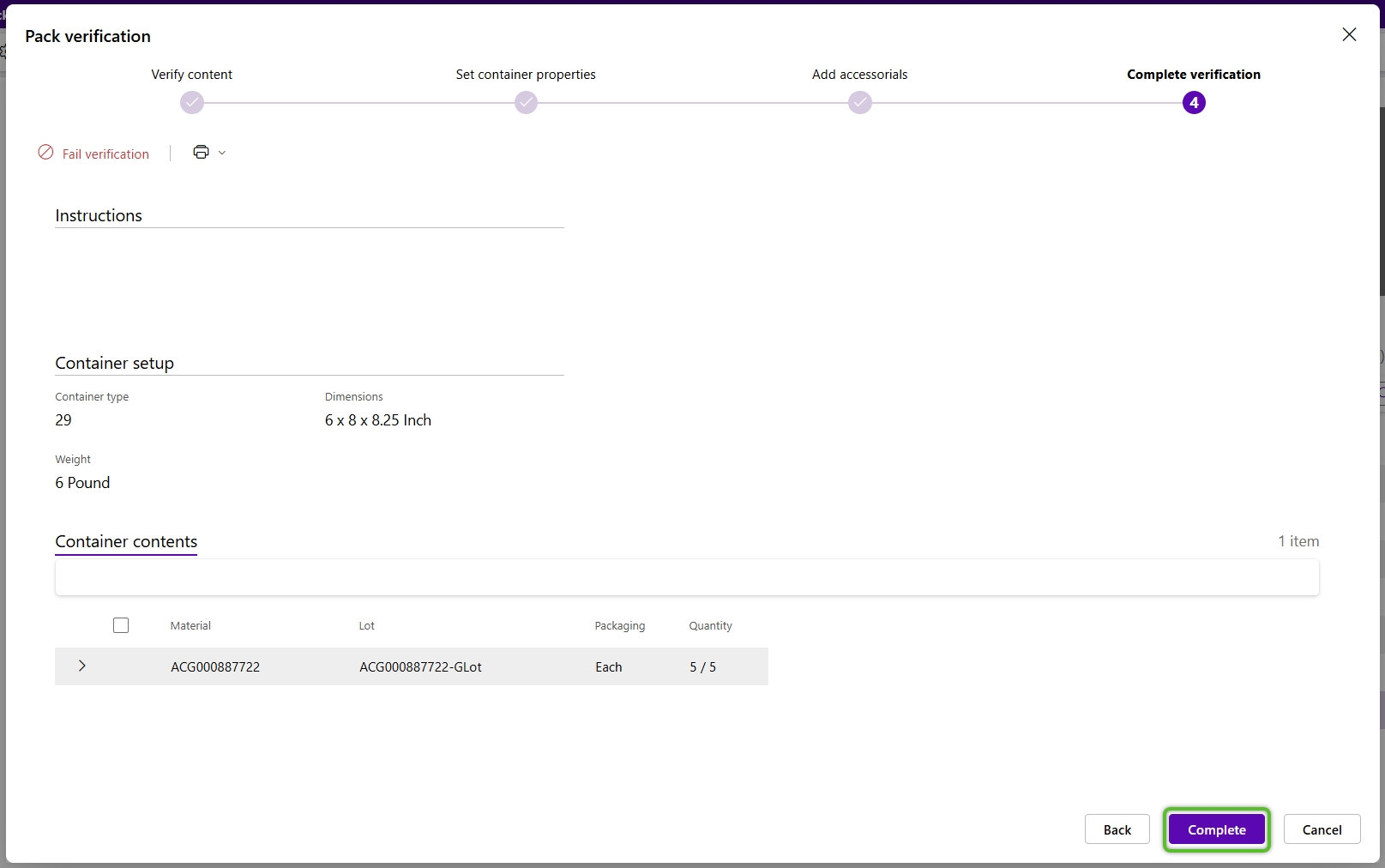Click the weight value 6 Pound
Screen dimensions: 1385x868
point(82,483)
